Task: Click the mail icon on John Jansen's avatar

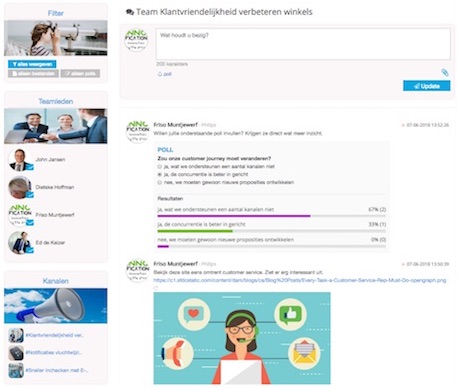Action: coord(30,167)
